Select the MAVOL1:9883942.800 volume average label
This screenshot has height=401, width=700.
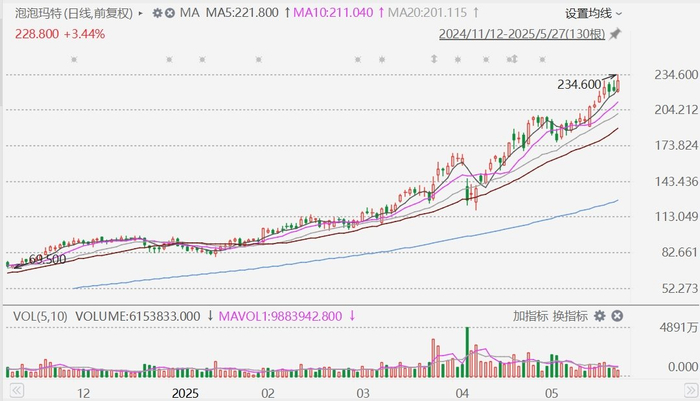[x=280, y=317]
